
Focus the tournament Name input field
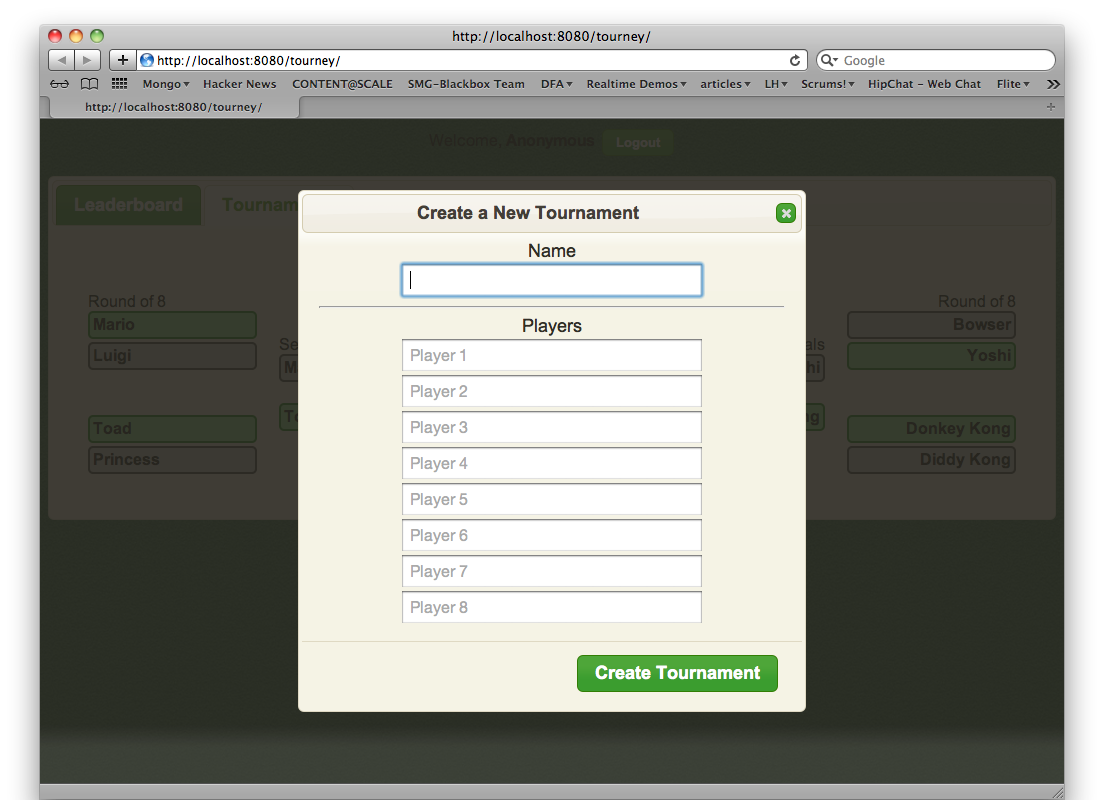pos(551,280)
